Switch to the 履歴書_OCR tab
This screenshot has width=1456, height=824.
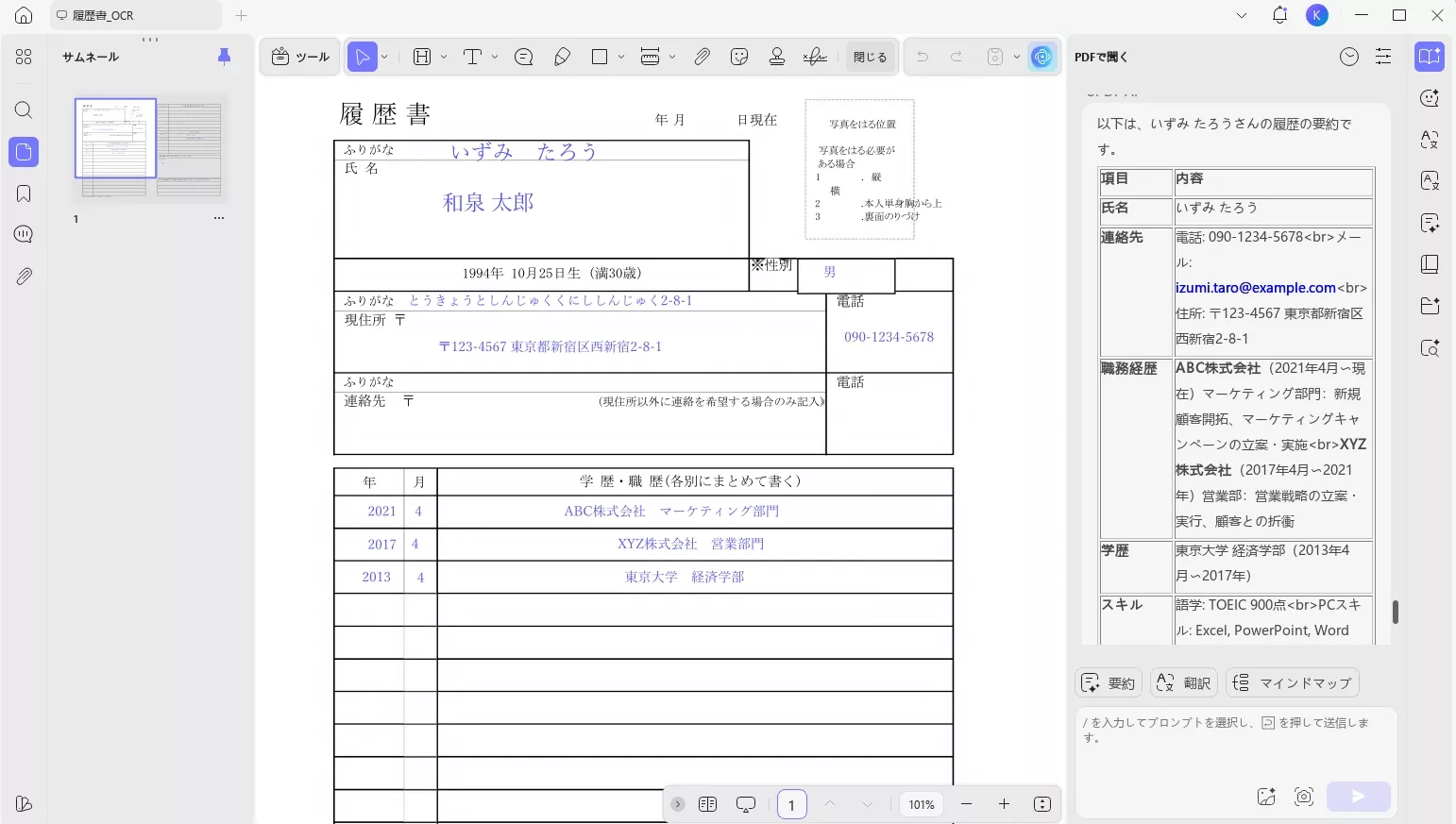point(136,15)
